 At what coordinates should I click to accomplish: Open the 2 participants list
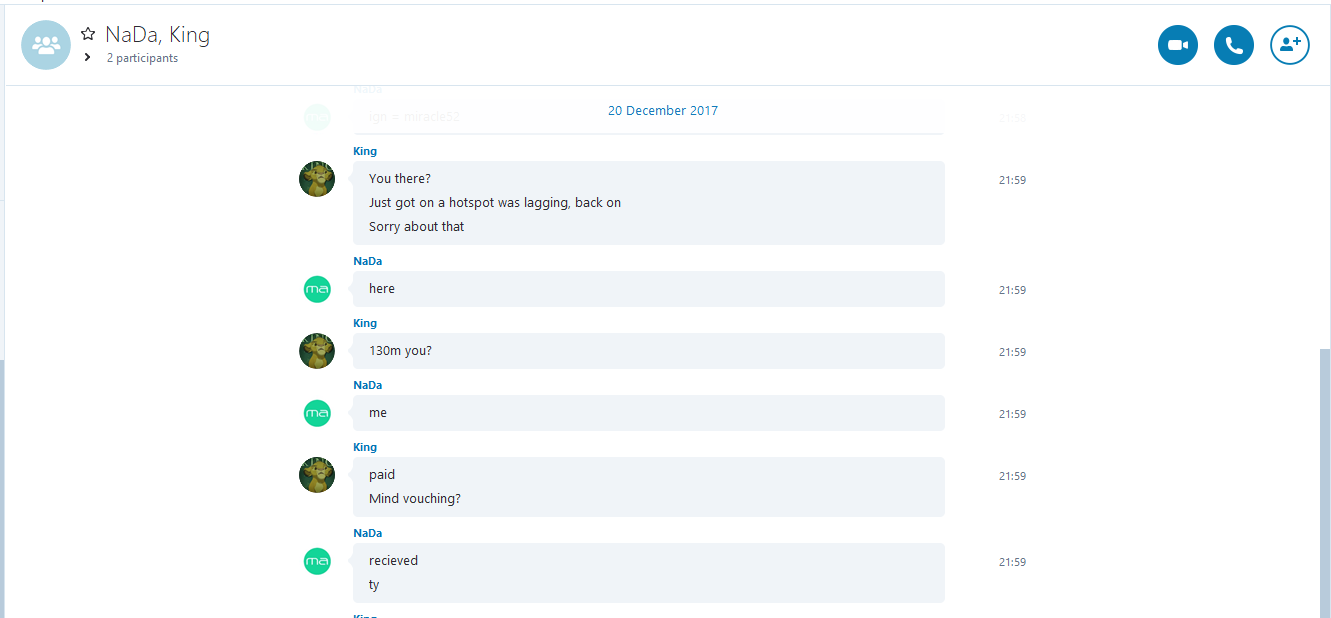click(142, 58)
